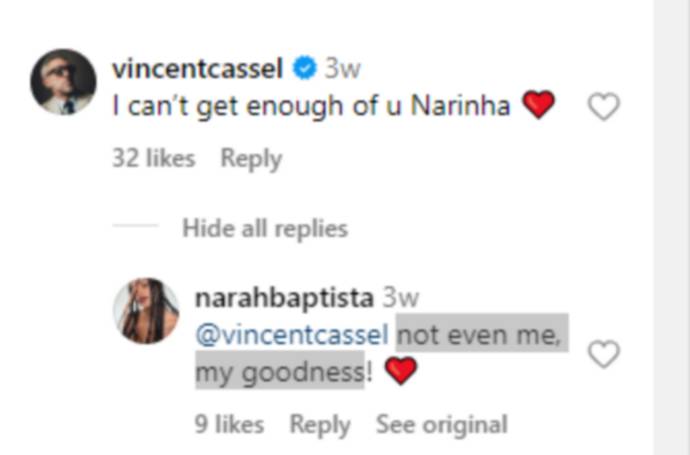Click the red heart emoji after Narinha
This screenshot has height=455, width=690.
(x=539, y=105)
